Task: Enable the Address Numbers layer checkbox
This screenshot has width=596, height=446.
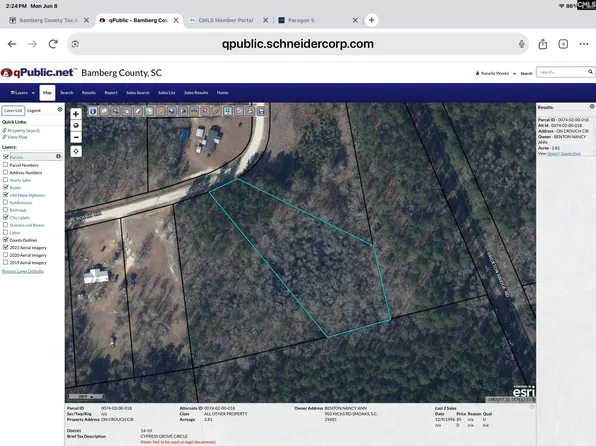Action: [x=5, y=172]
